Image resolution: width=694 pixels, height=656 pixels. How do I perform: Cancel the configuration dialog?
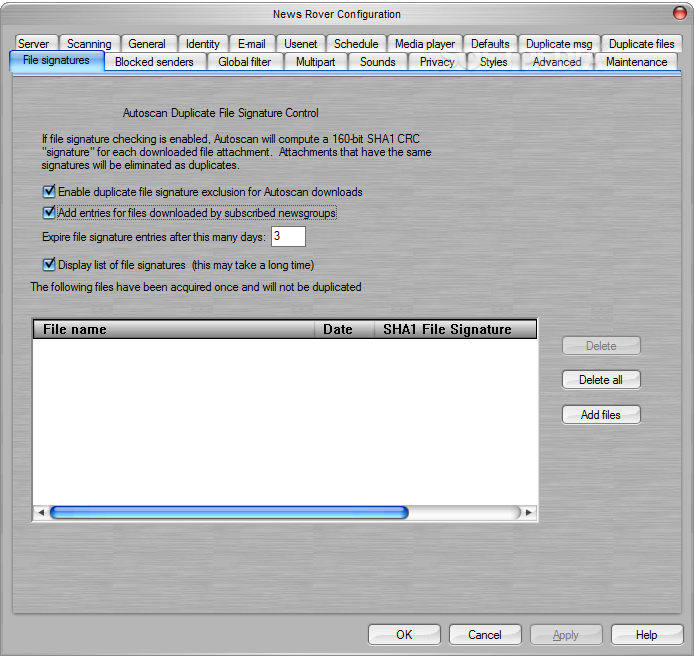(x=485, y=635)
